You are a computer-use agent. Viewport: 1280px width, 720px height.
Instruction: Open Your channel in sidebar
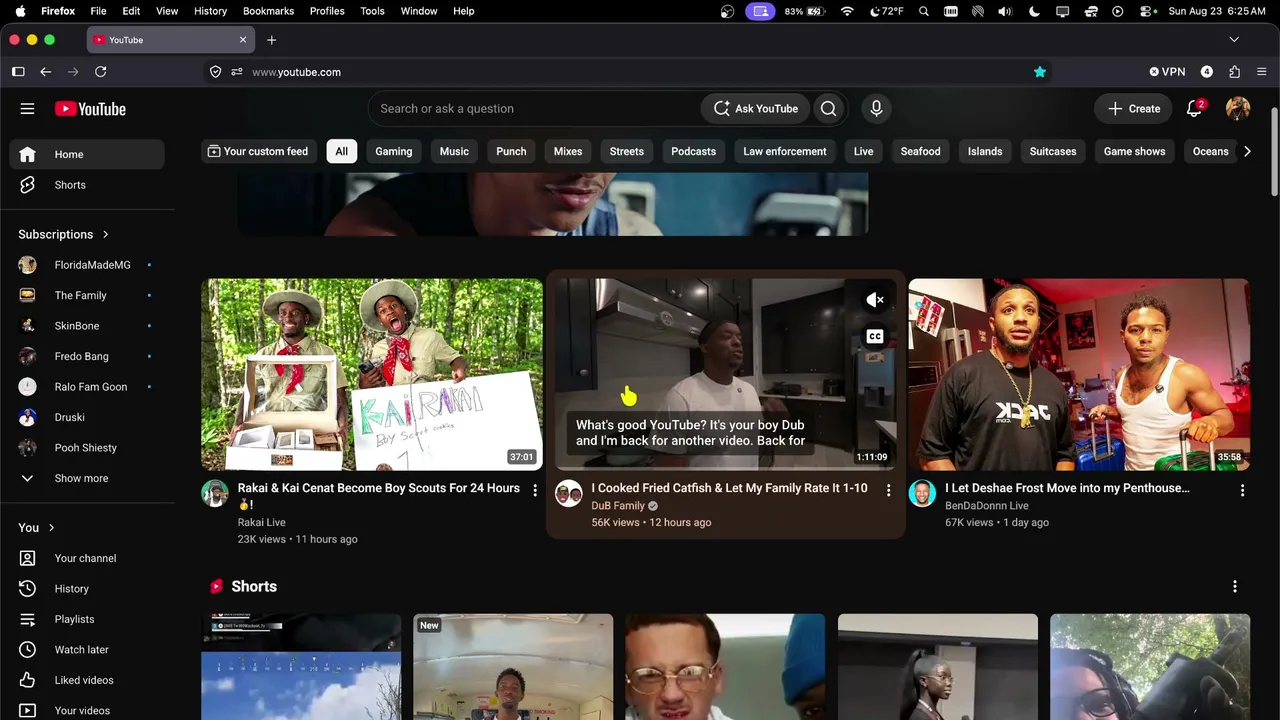coord(87,558)
